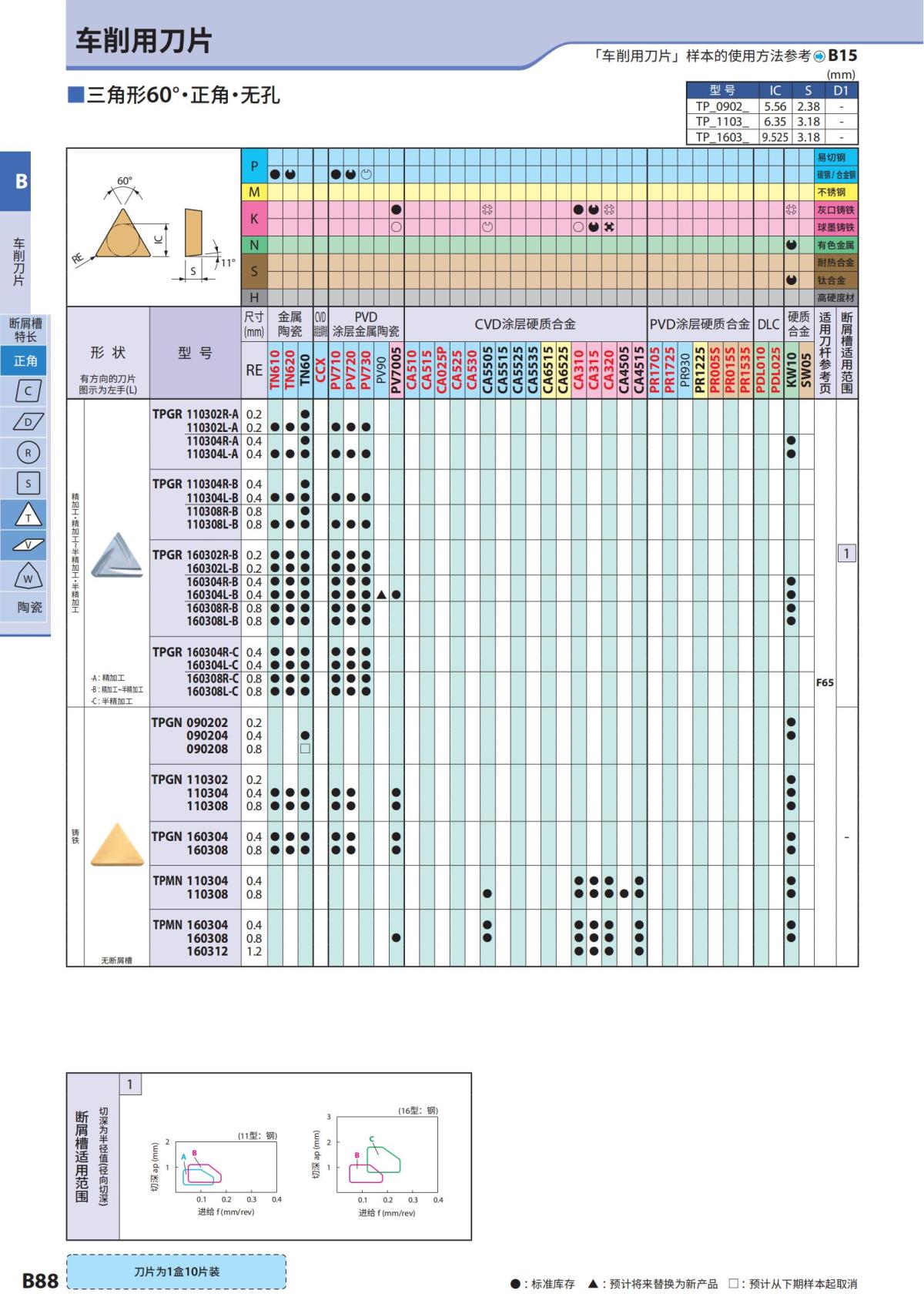Select the W trigon insert icon
Screen dimensions: 924x1307
pyautogui.click(x=28, y=576)
